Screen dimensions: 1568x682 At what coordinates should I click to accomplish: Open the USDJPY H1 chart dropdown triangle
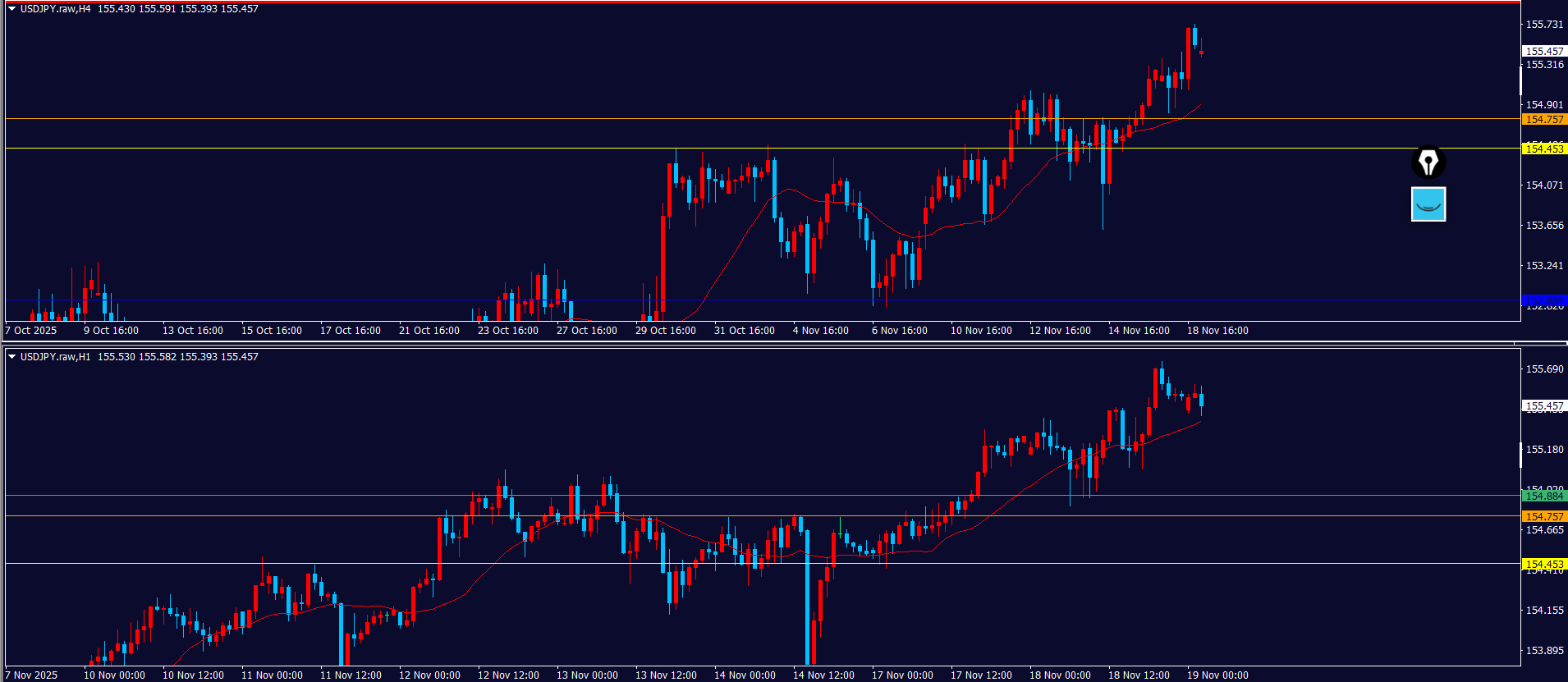[11, 357]
